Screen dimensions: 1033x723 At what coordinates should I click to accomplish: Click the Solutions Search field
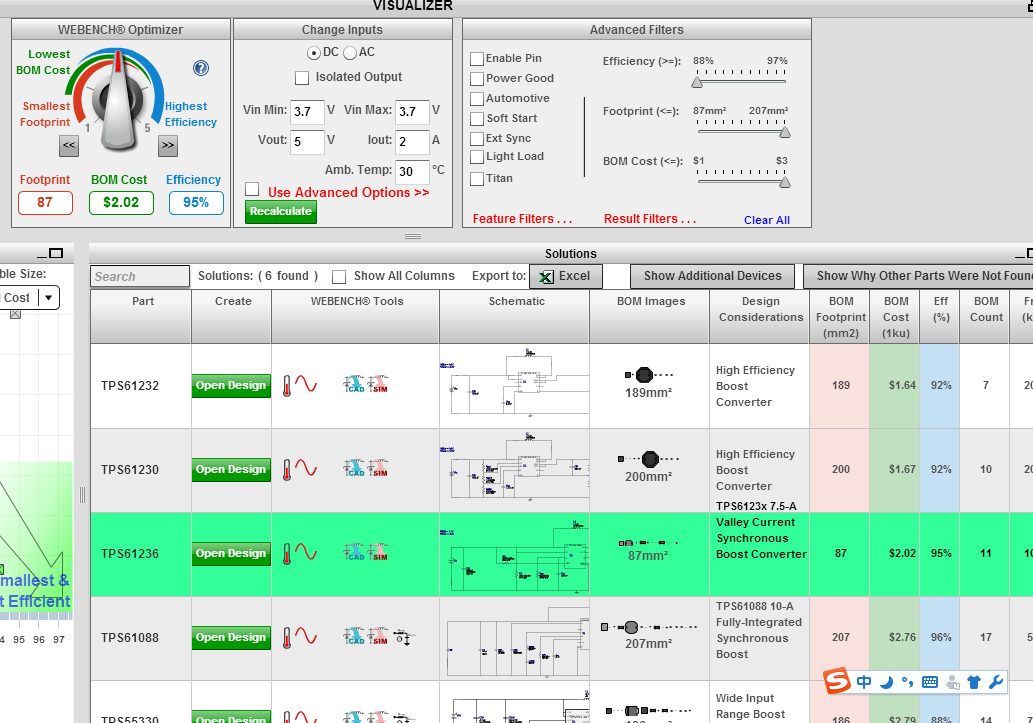tap(140, 276)
